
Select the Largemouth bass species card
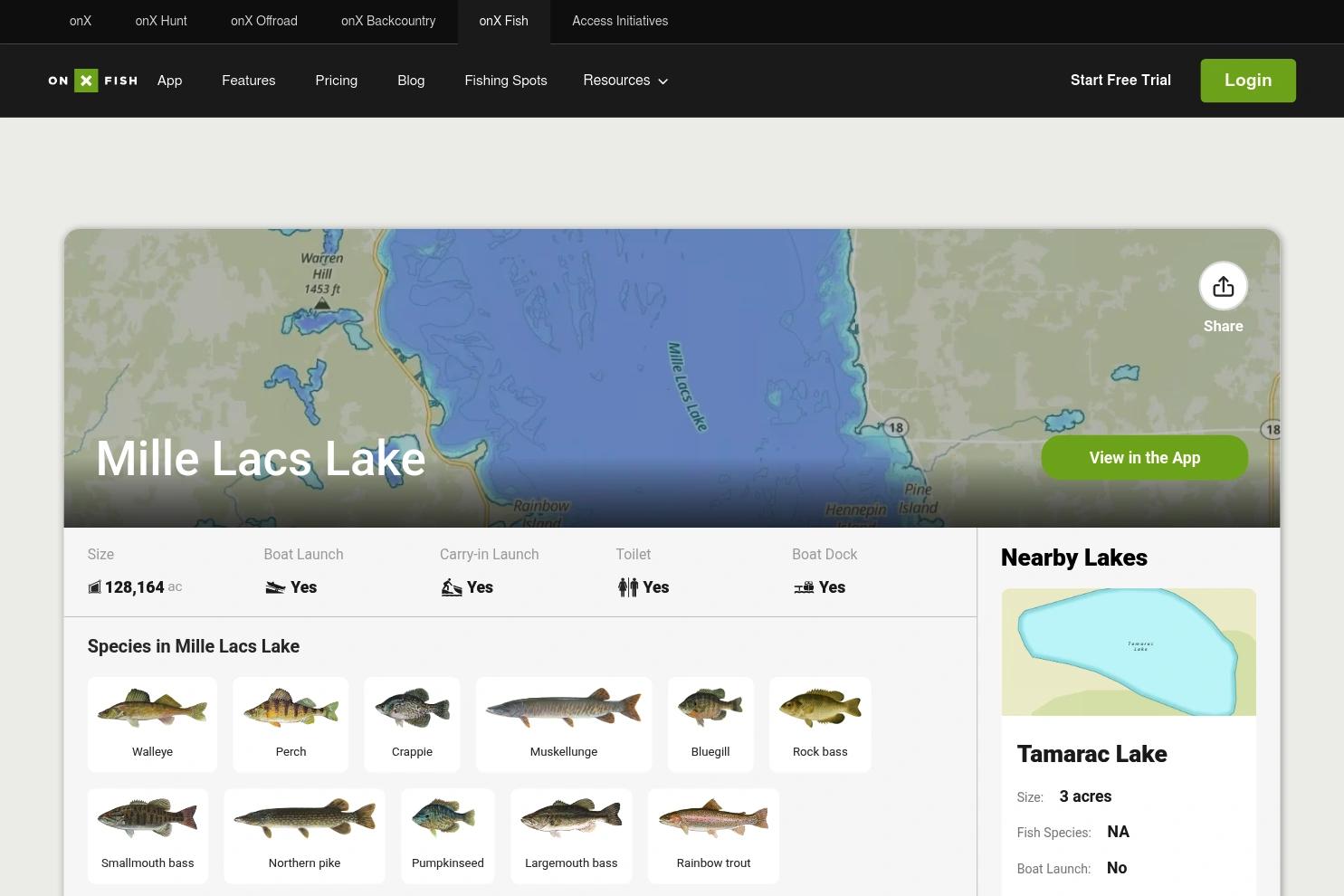[571, 835]
